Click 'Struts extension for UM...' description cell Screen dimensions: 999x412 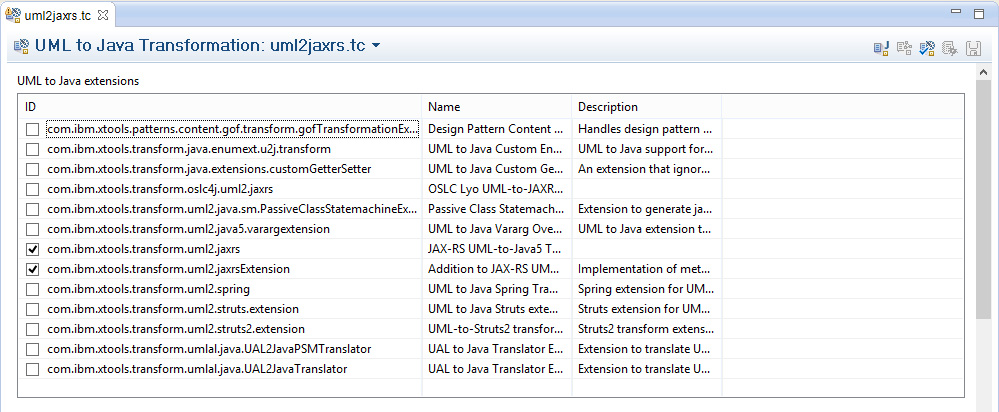coord(646,309)
